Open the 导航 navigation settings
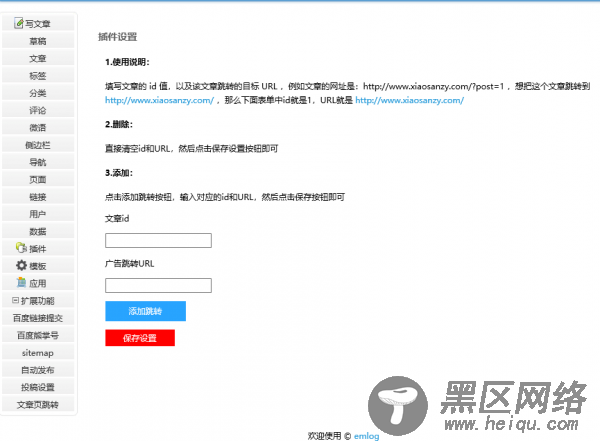 [x=38, y=162]
